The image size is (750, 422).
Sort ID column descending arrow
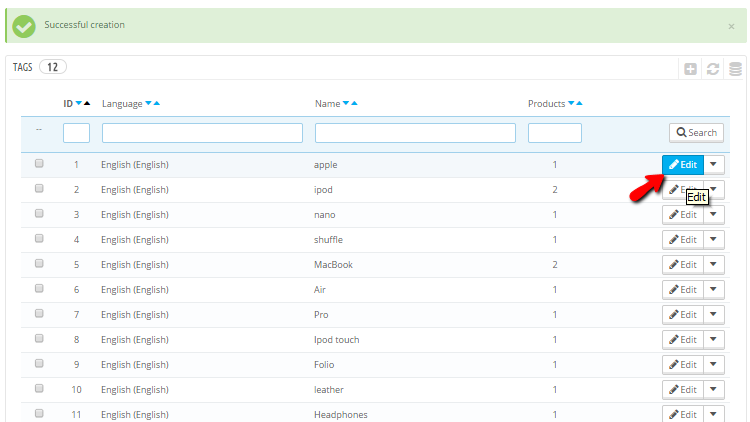click(79, 103)
